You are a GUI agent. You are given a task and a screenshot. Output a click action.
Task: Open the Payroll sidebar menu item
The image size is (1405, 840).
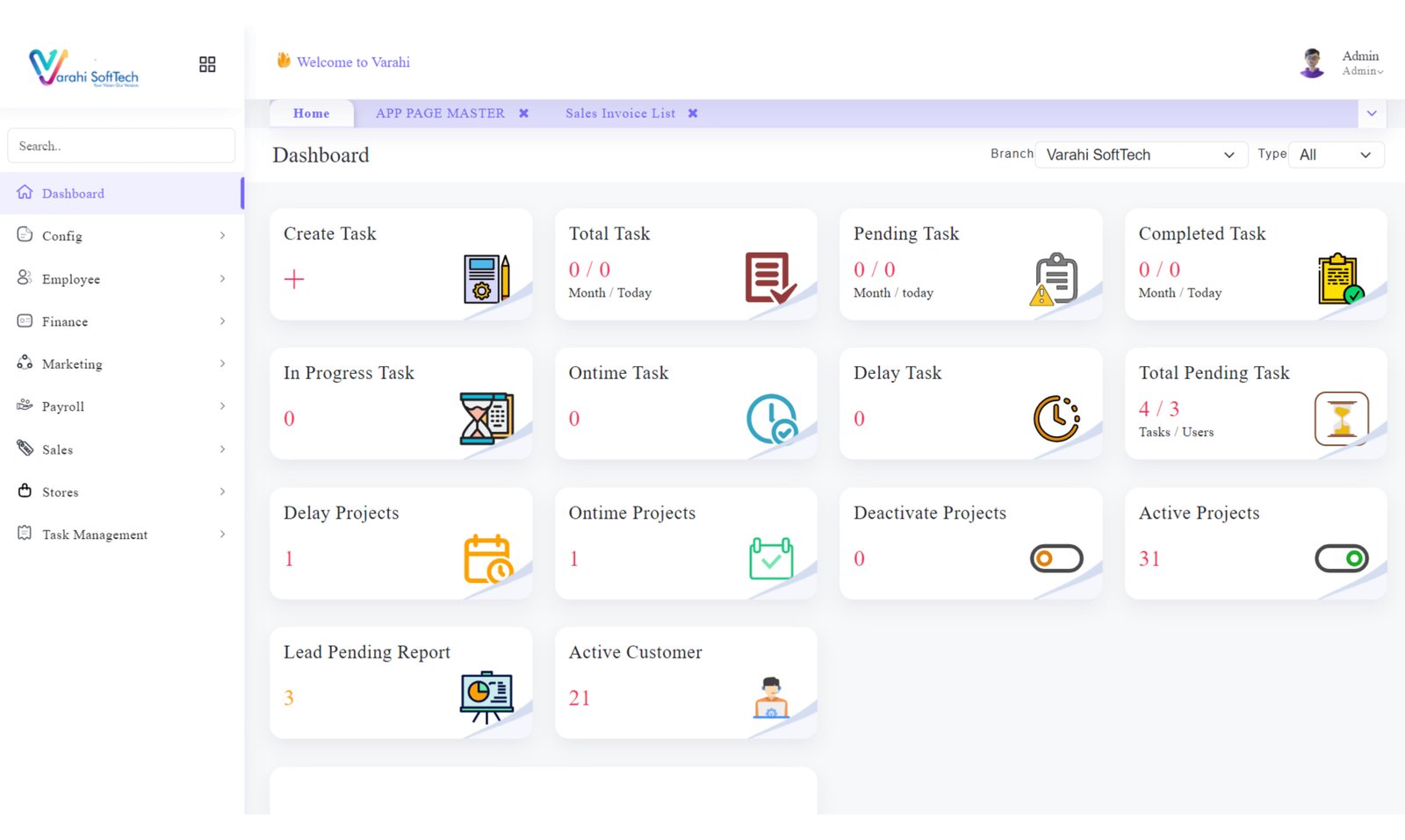pos(121,406)
